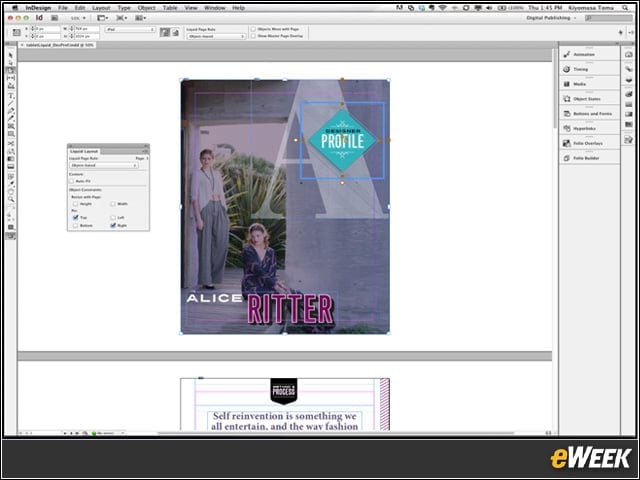This screenshot has height=480, width=640.
Task: Select the document tab tabletLiquid
Action: pos(57,45)
